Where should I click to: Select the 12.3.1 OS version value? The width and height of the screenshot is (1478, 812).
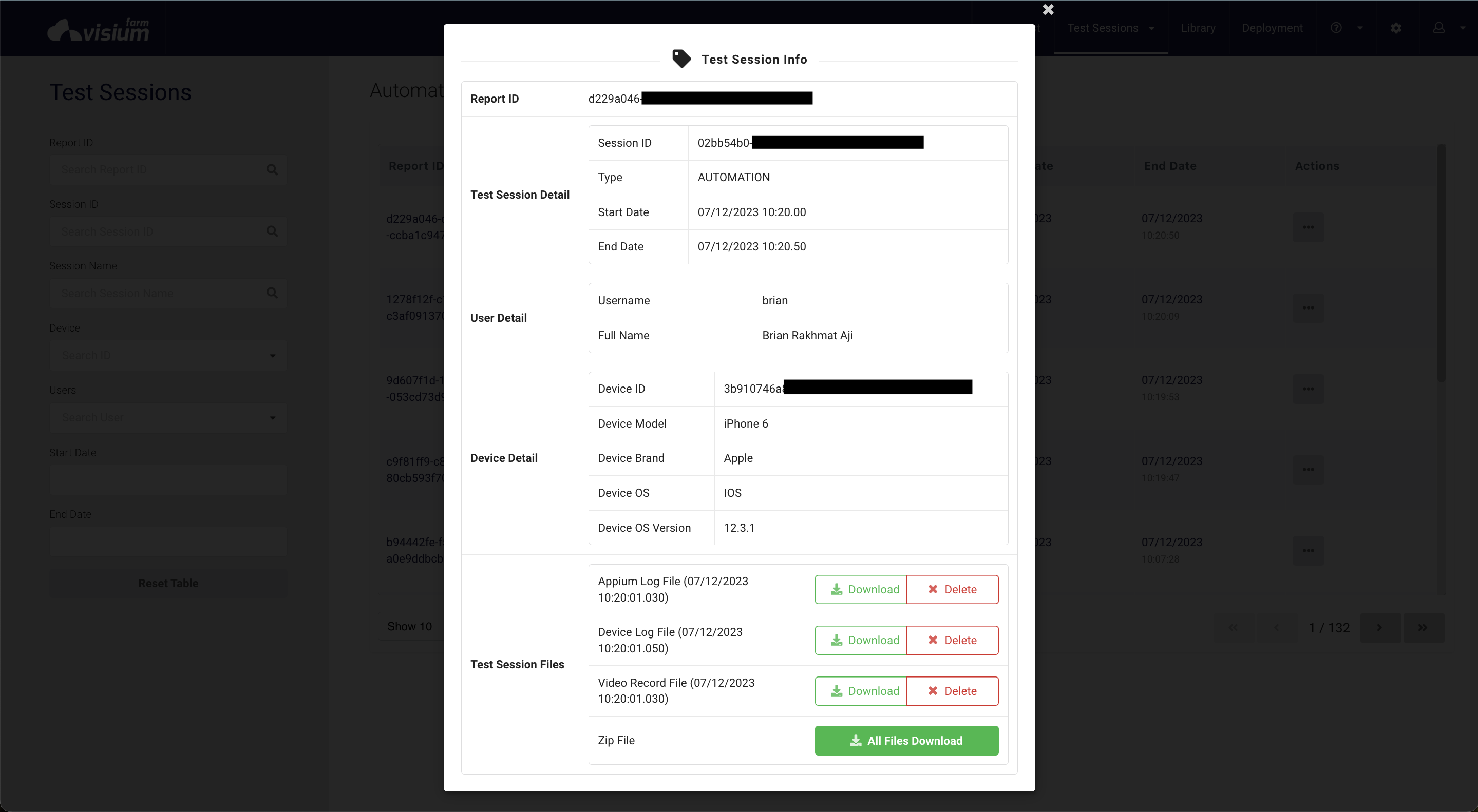click(739, 528)
